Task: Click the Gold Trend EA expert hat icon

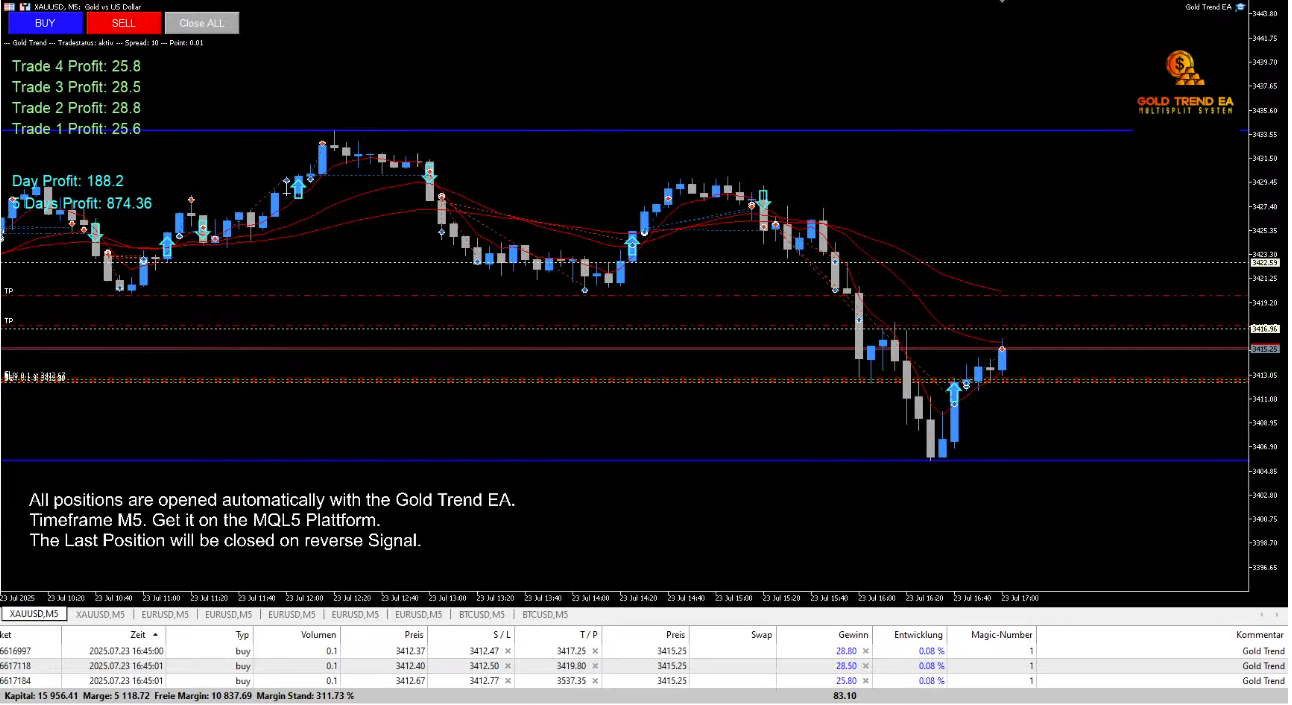Action: click(1240, 7)
